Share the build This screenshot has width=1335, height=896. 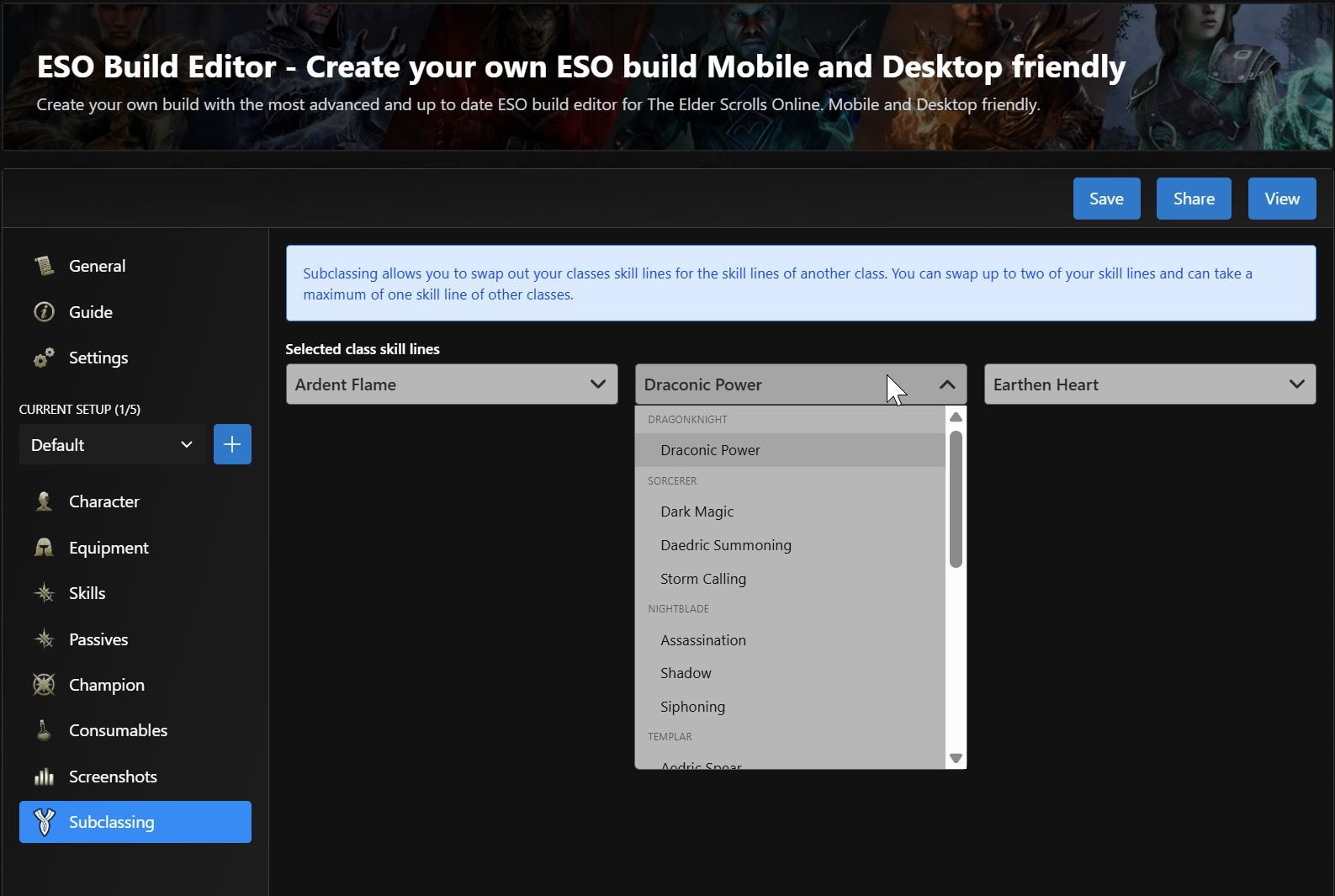1194,199
